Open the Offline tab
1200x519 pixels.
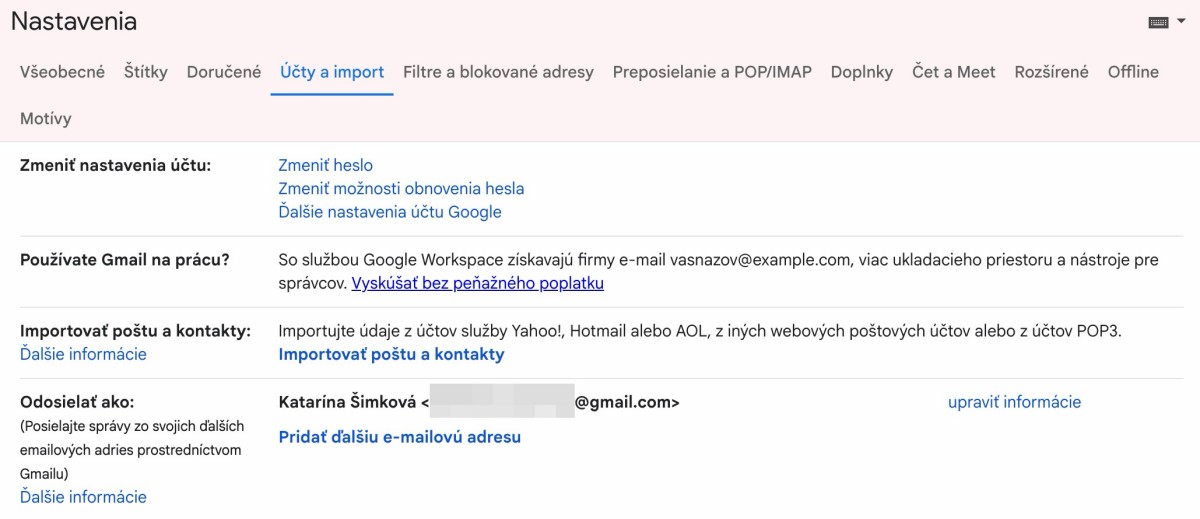[1133, 72]
